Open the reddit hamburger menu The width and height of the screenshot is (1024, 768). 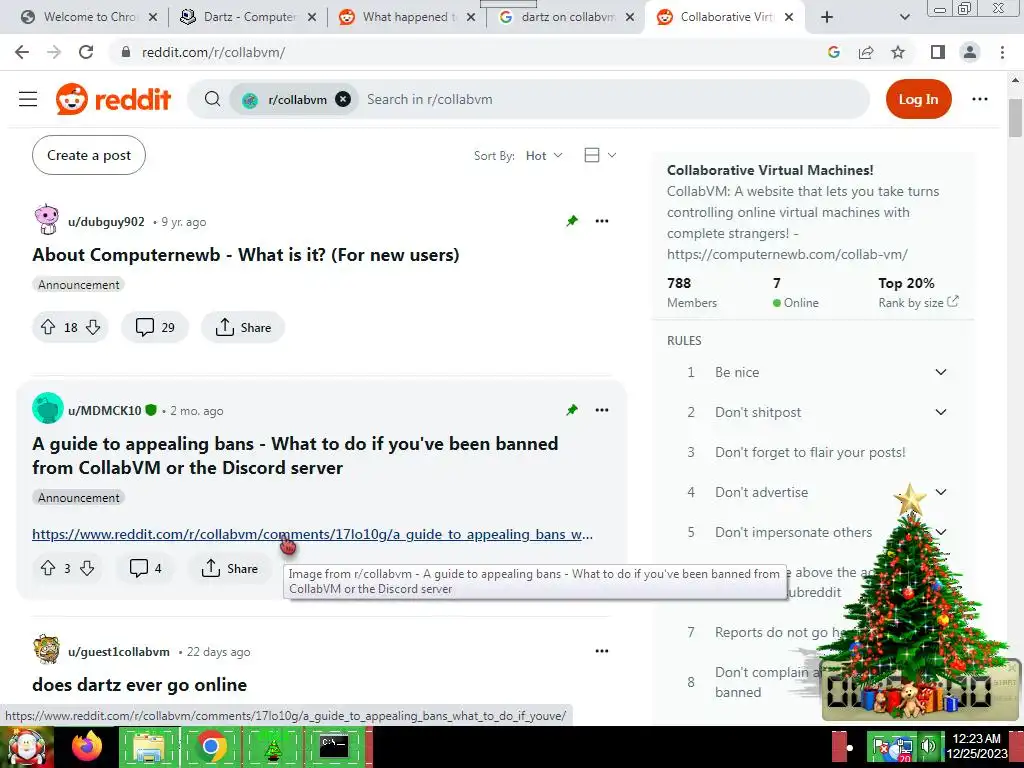click(28, 99)
